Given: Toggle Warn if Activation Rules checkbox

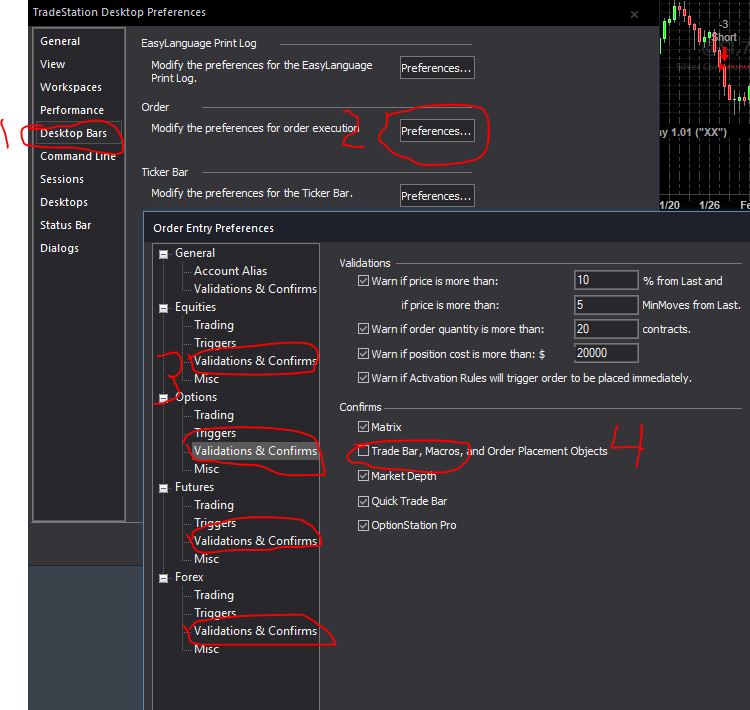Looking at the screenshot, I should pyautogui.click(x=364, y=377).
